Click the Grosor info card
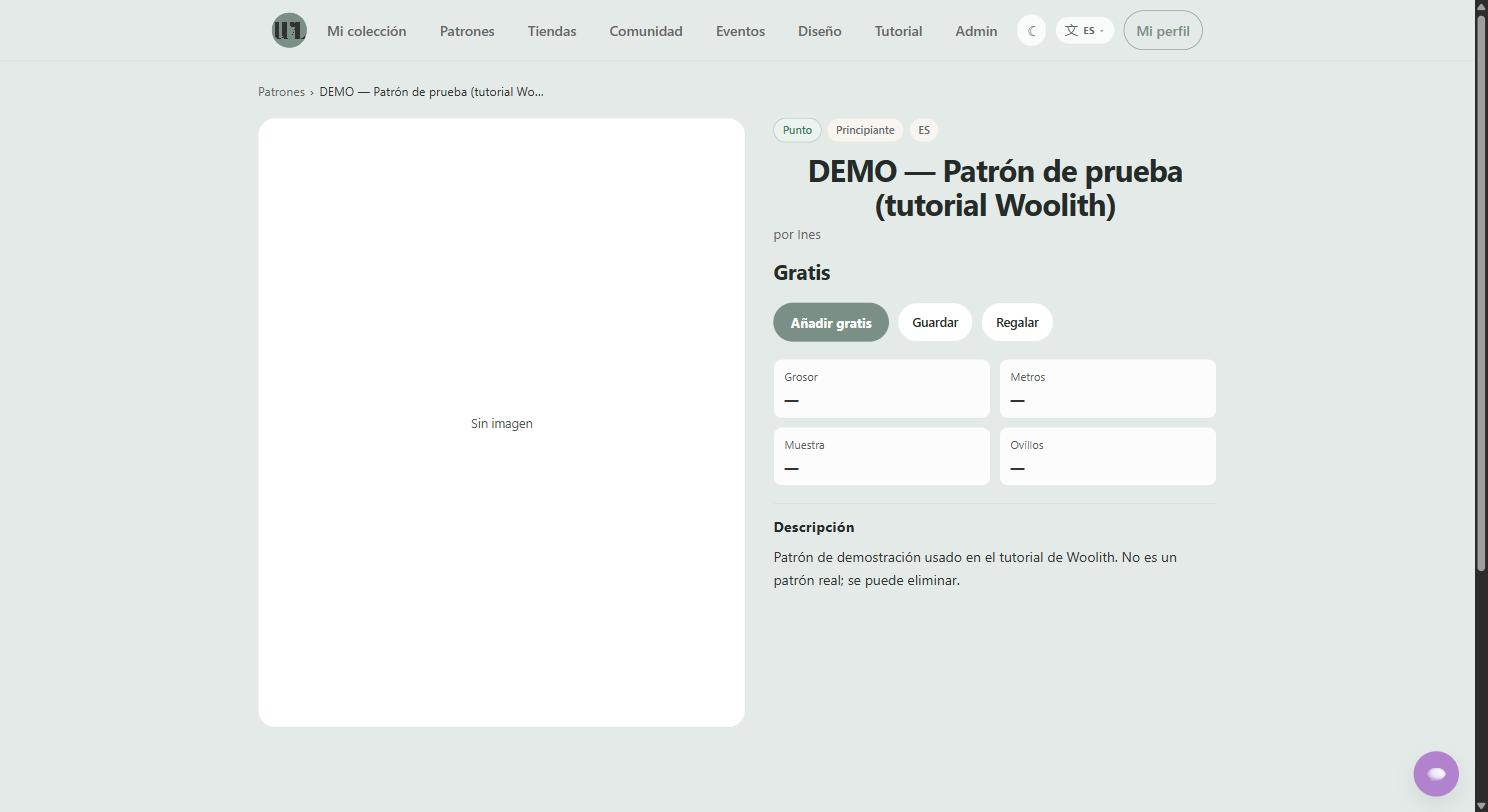Screen dimensions: 1488x812 [x=881, y=389]
